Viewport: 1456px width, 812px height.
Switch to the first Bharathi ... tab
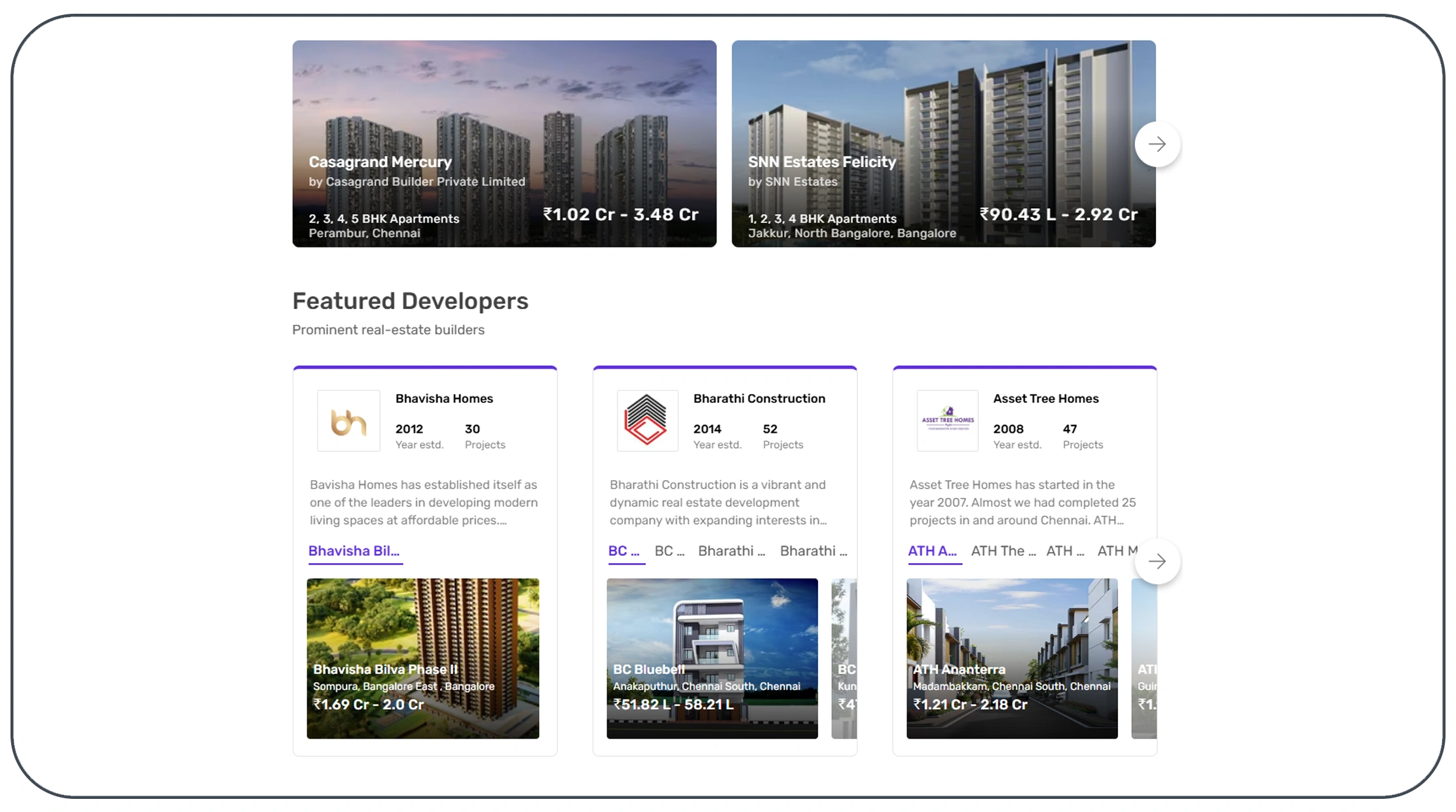tap(731, 551)
